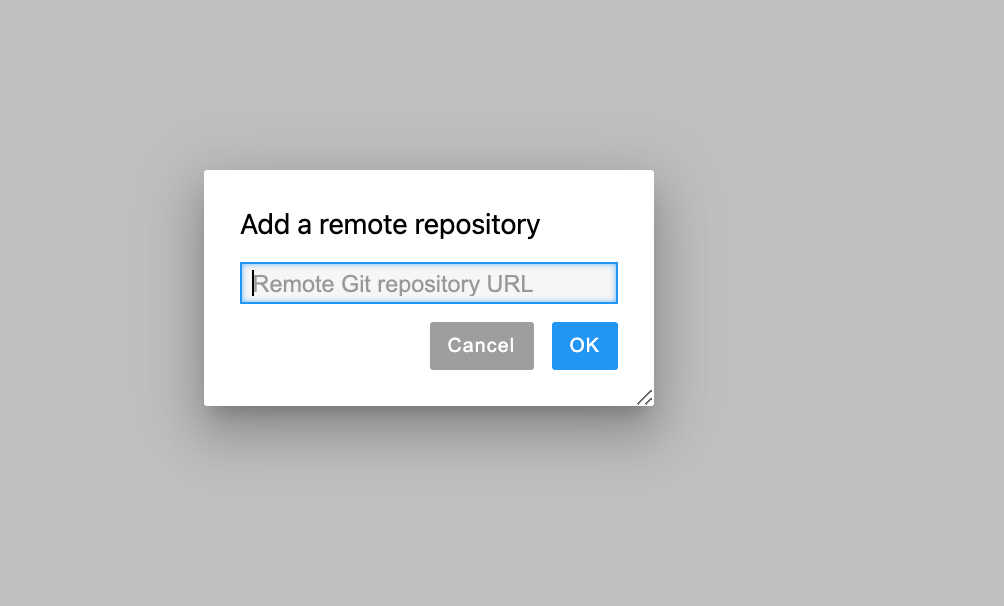Click the 'URL' placeholder word in the field
Screen dimensions: 1004x606
tap(510, 283)
